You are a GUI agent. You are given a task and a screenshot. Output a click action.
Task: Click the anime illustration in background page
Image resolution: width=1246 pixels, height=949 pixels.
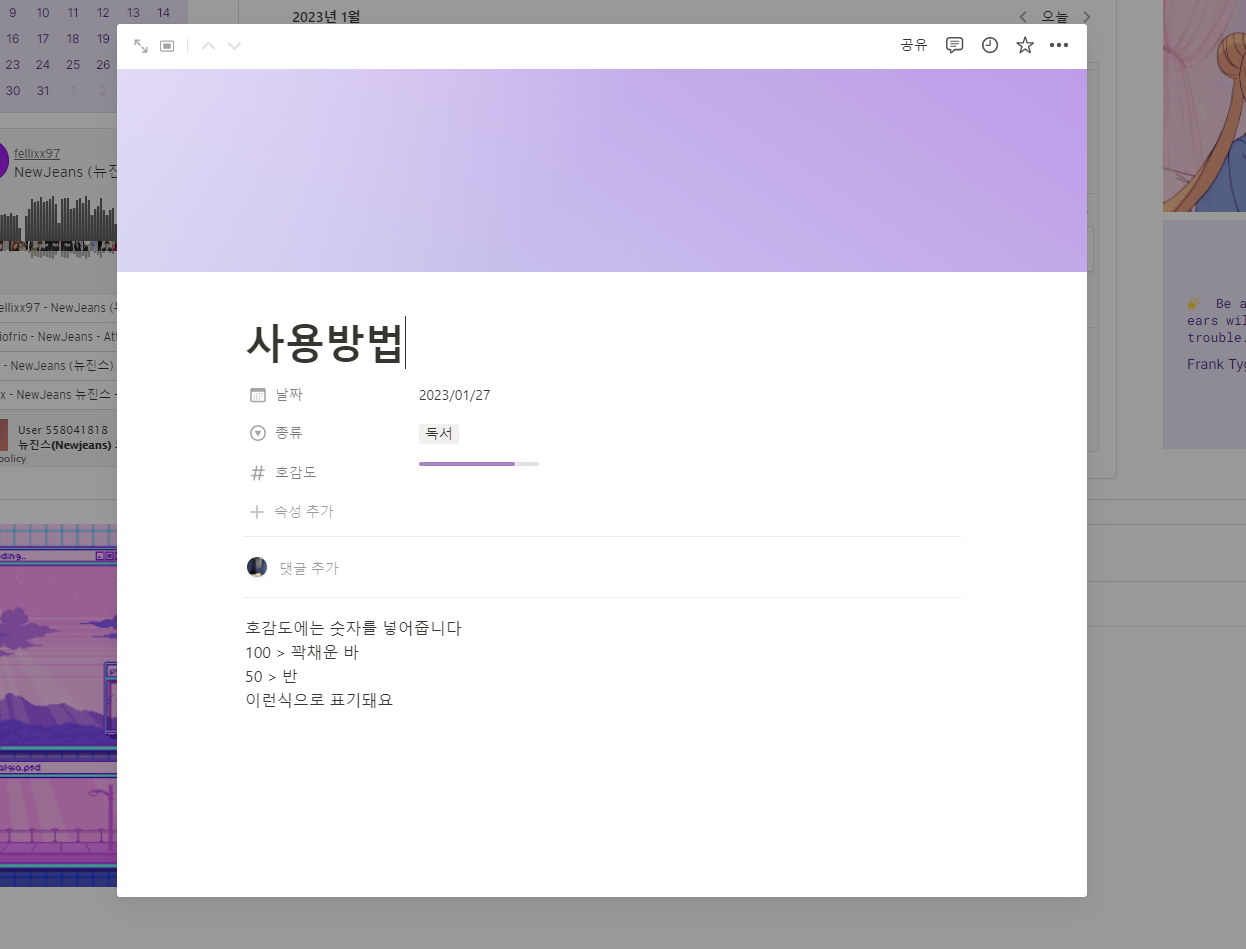click(x=1204, y=105)
